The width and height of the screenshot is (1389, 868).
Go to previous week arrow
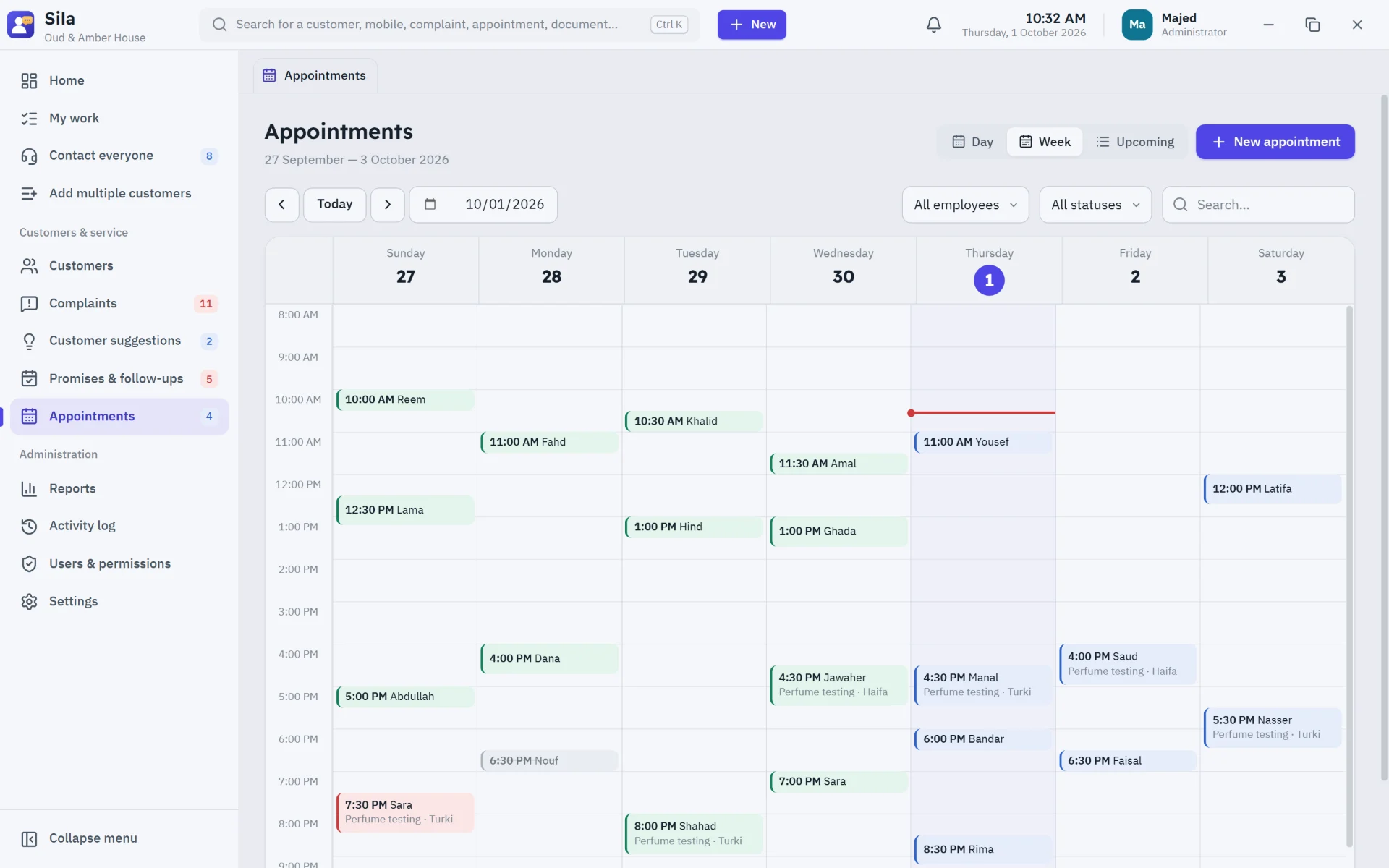pyautogui.click(x=281, y=205)
